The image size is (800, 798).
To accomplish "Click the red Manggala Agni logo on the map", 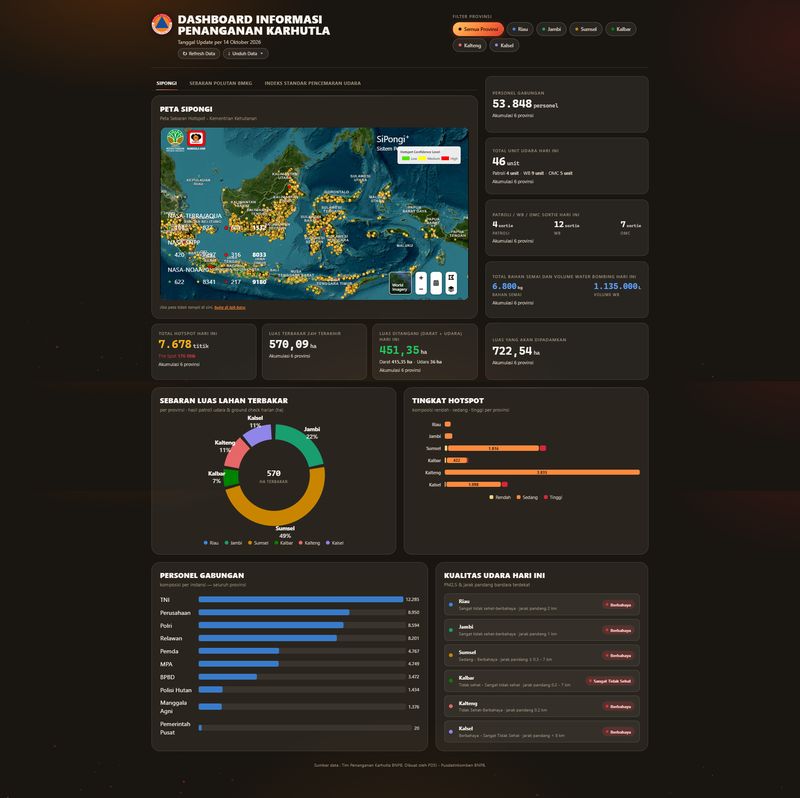I will click(x=196, y=139).
